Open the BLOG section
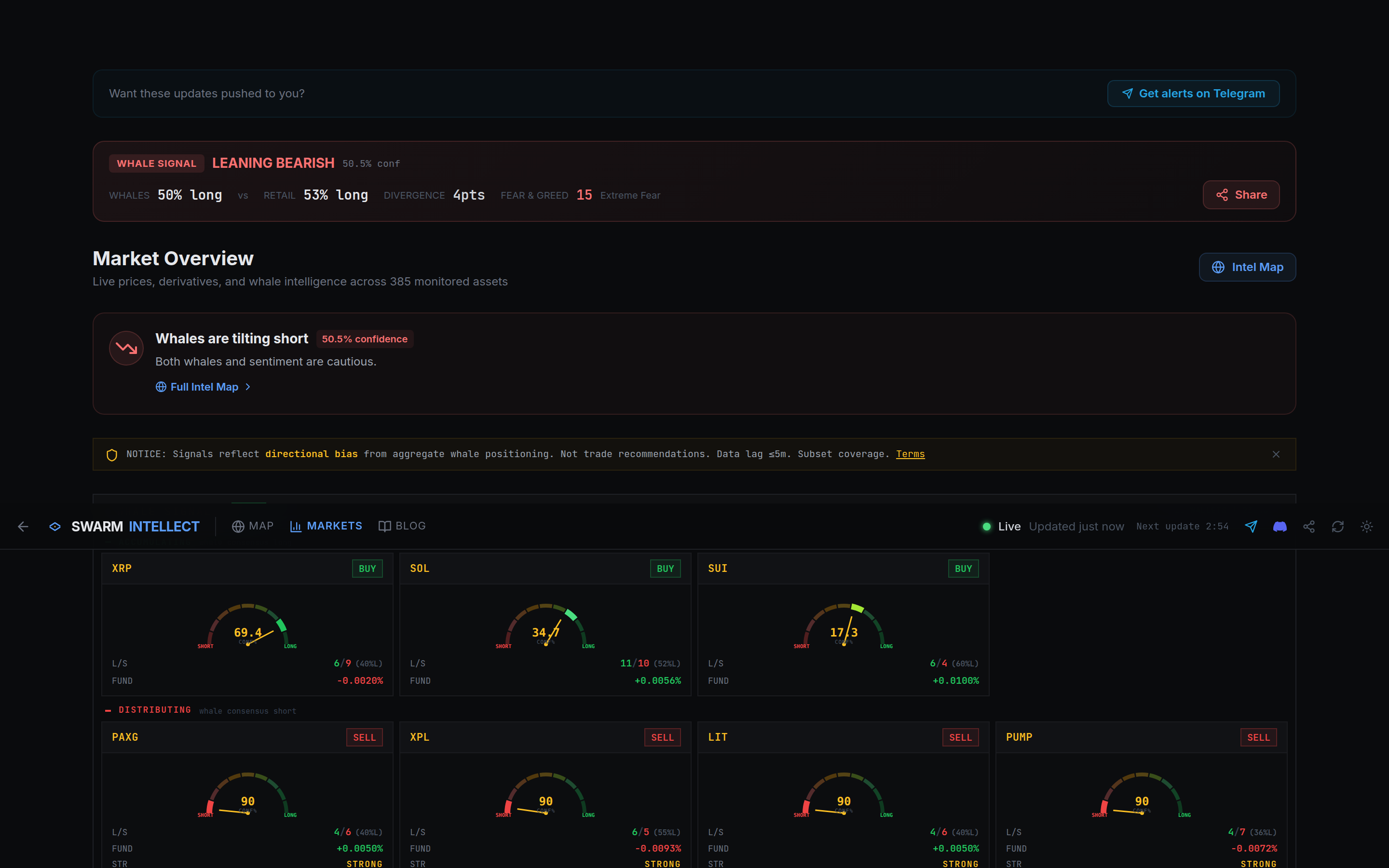Image resolution: width=1389 pixels, height=868 pixels. click(x=402, y=526)
